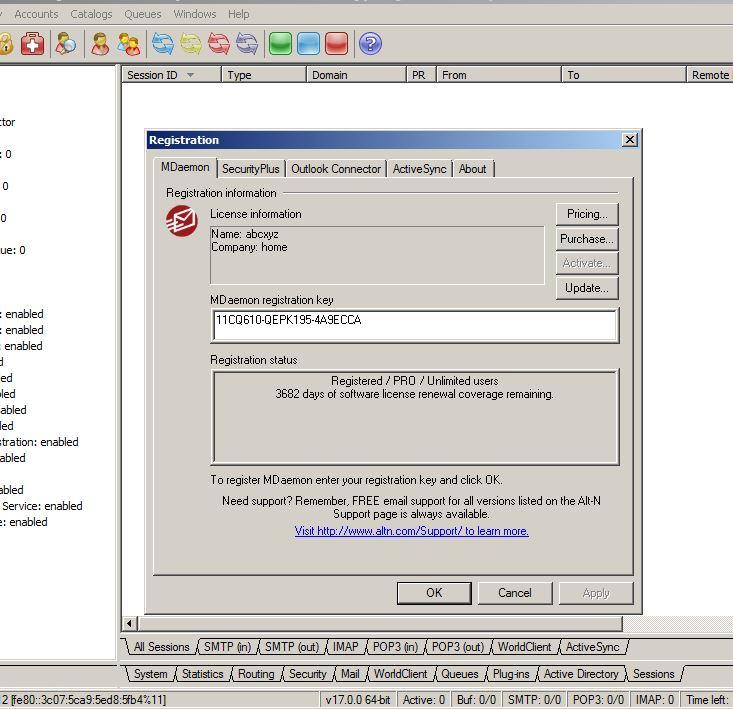
Task: Switch to the WorldClient bottom tab
Action: pos(401,674)
